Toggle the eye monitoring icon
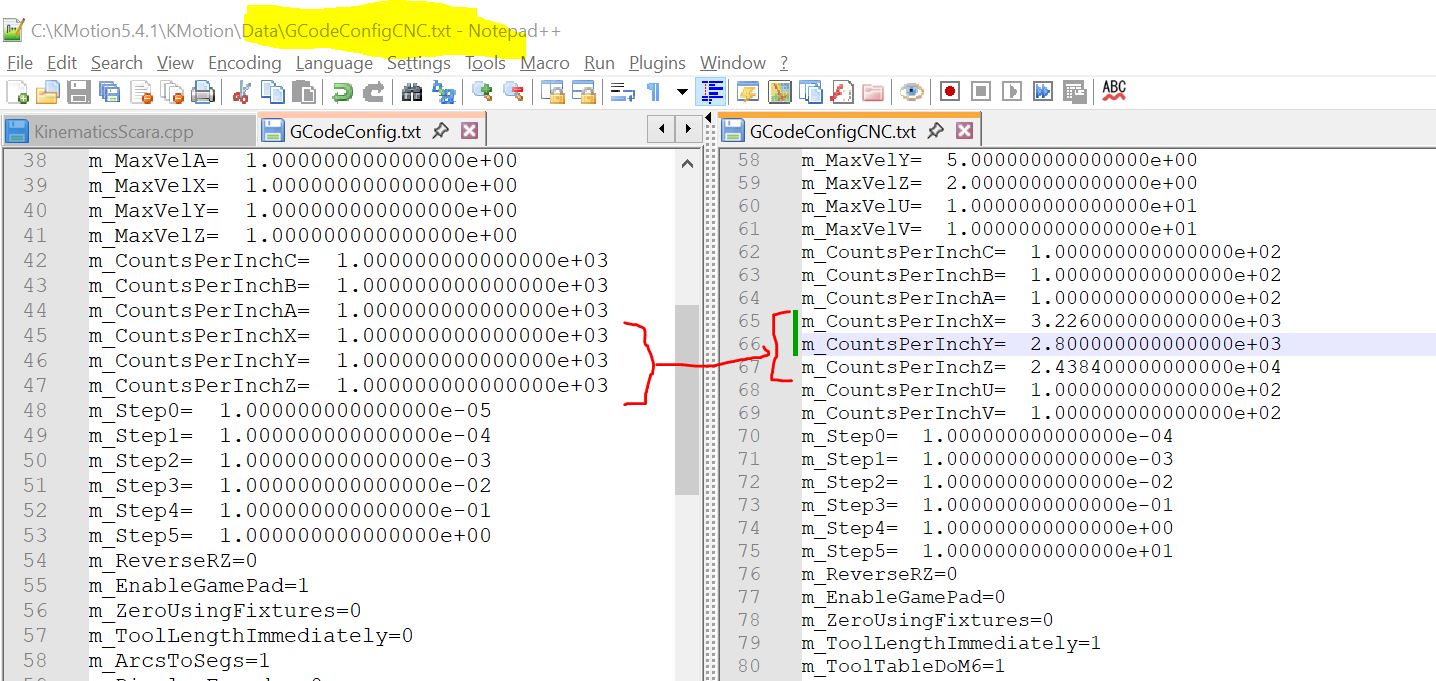 coord(910,92)
